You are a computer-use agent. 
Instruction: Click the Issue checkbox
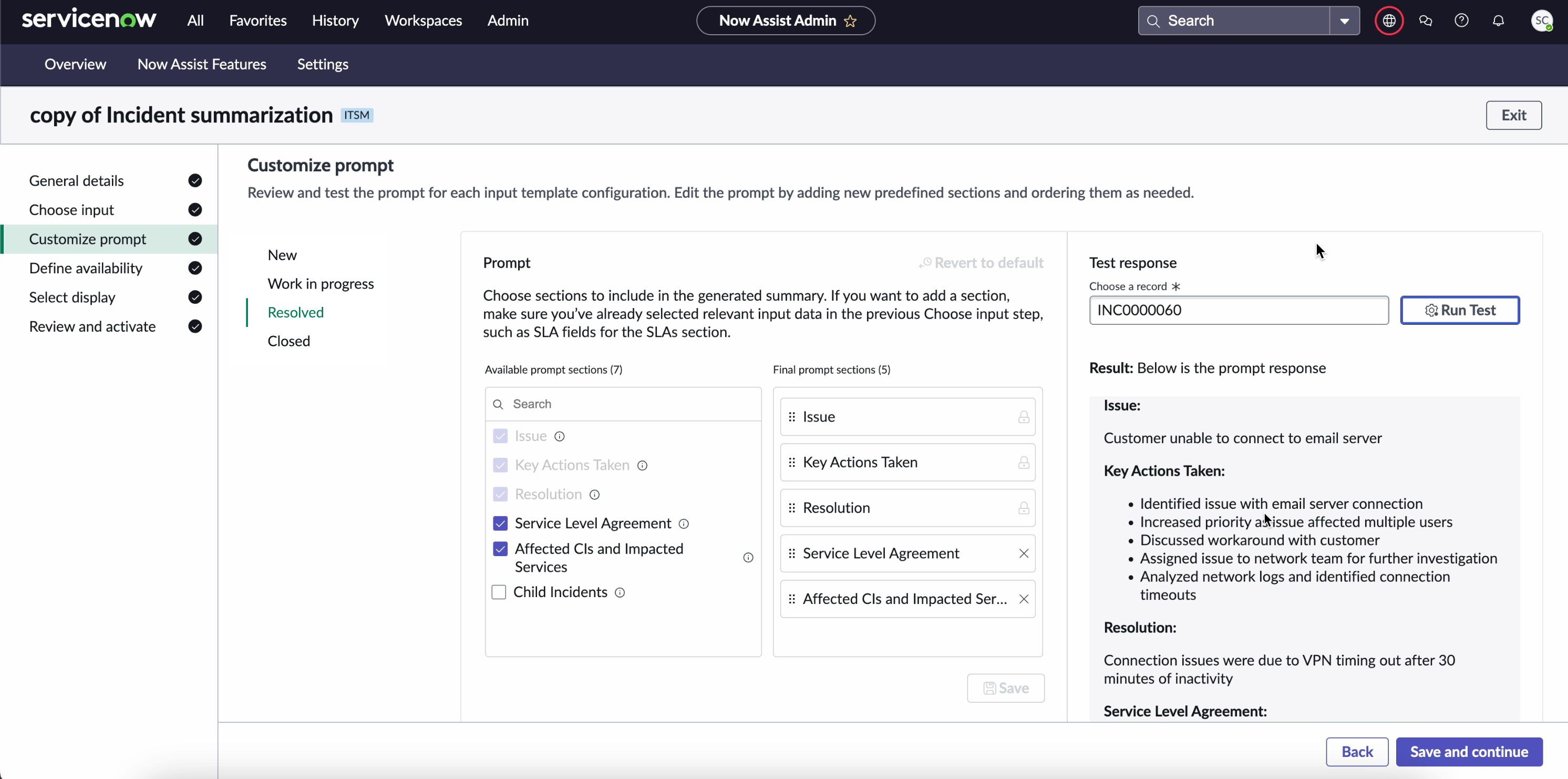pos(500,437)
